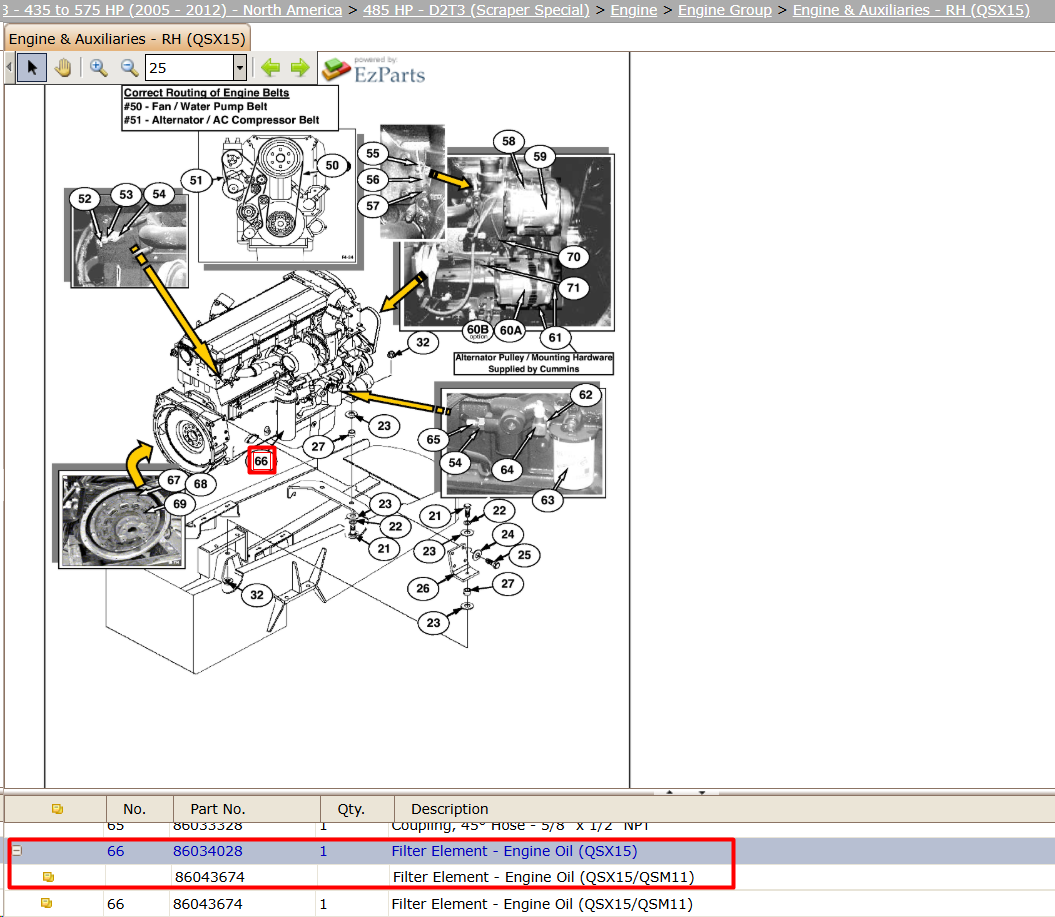The height and width of the screenshot is (917, 1055).
Task: Click callout 52 in hose photo
Action: pyautogui.click(x=85, y=199)
